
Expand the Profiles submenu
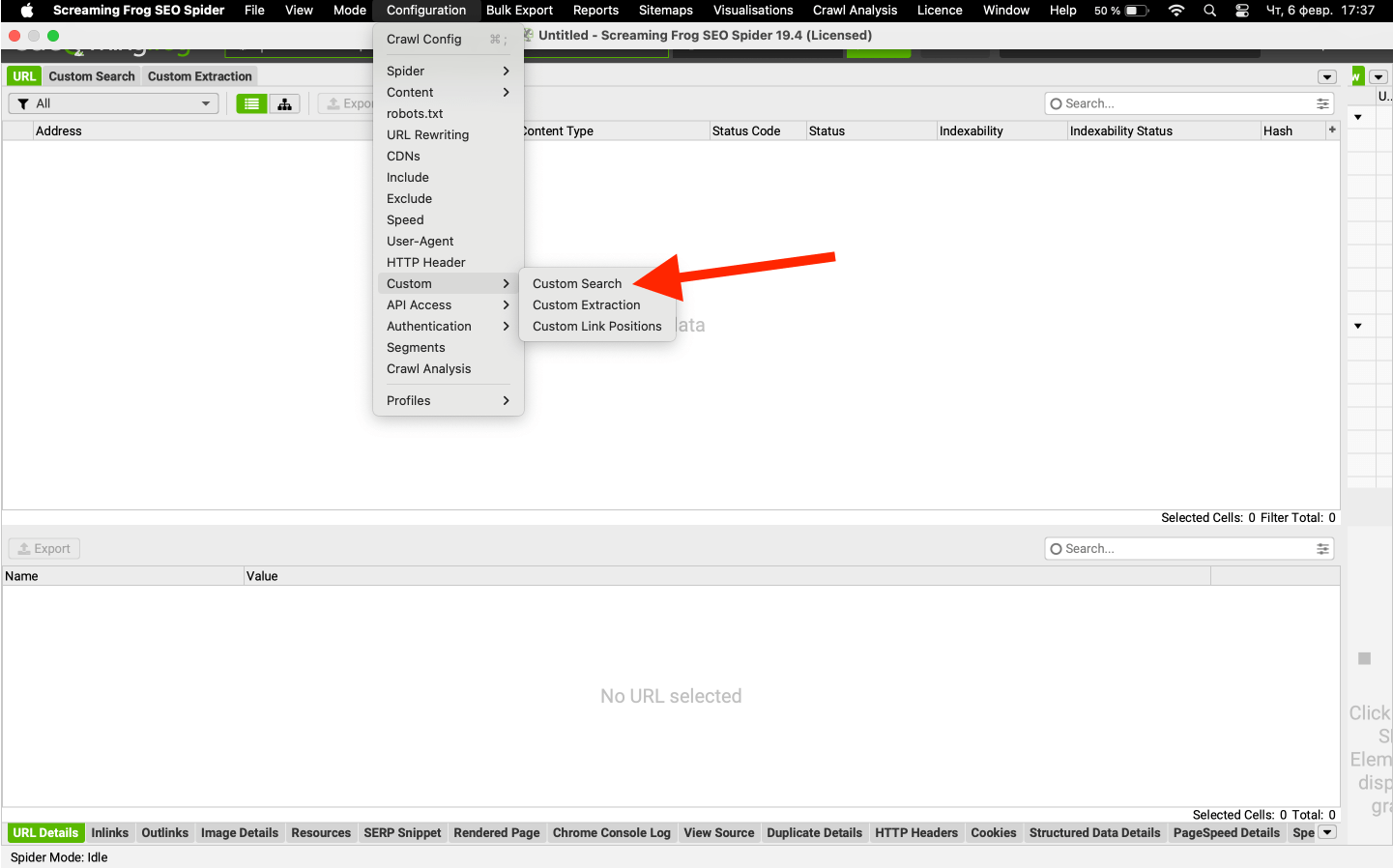pos(449,400)
